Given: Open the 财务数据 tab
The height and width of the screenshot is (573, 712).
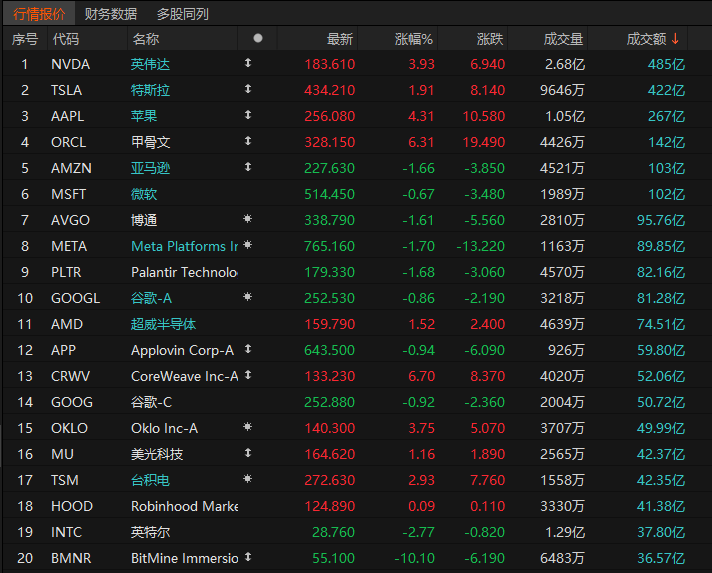Looking at the screenshot, I should point(111,14).
